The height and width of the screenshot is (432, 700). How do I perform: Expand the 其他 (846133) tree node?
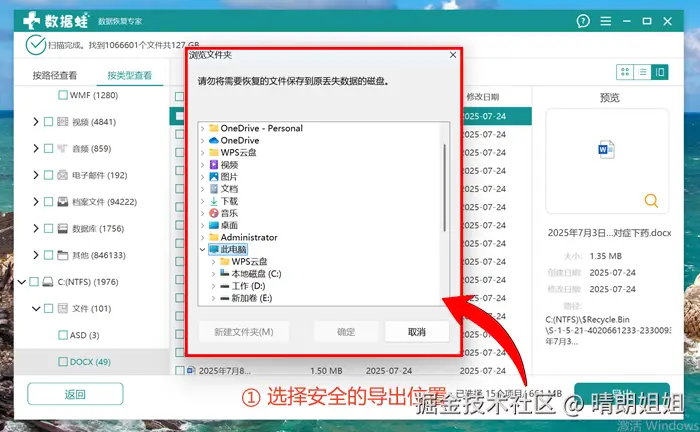36,255
